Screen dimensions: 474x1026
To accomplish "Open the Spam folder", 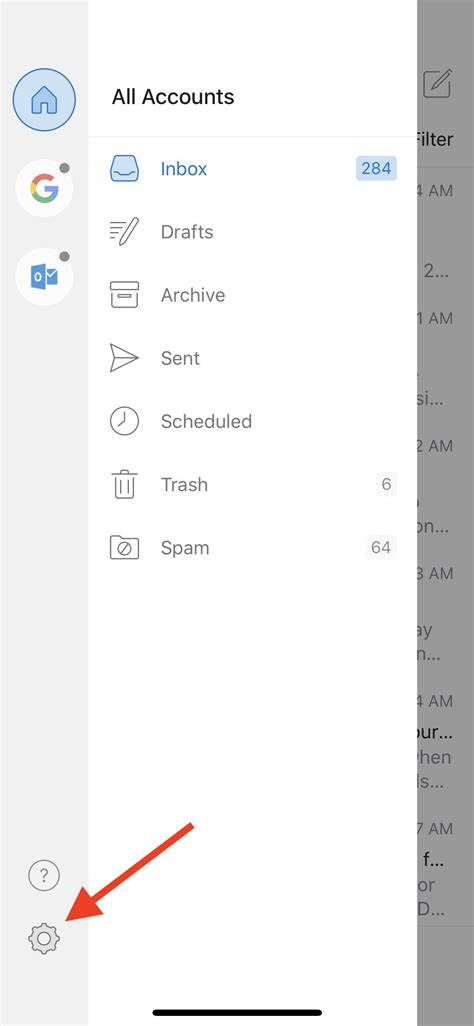I will pos(253,548).
